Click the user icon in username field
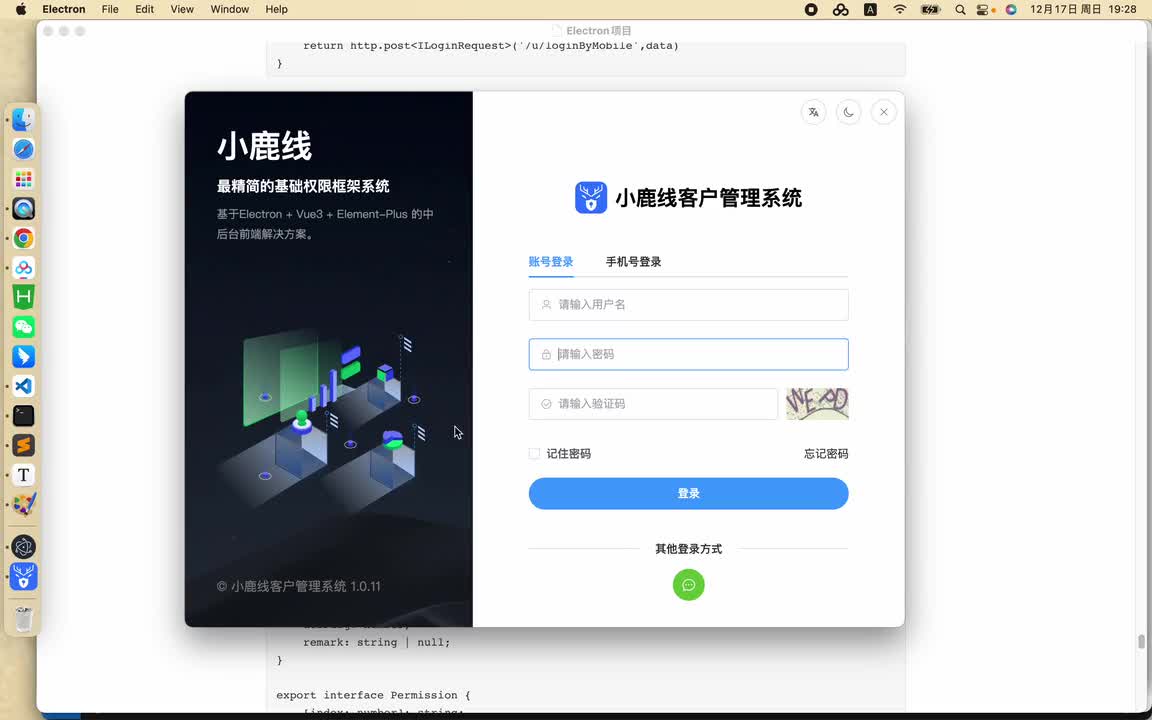Screen dimensions: 1152x720 (x=546, y=304)
